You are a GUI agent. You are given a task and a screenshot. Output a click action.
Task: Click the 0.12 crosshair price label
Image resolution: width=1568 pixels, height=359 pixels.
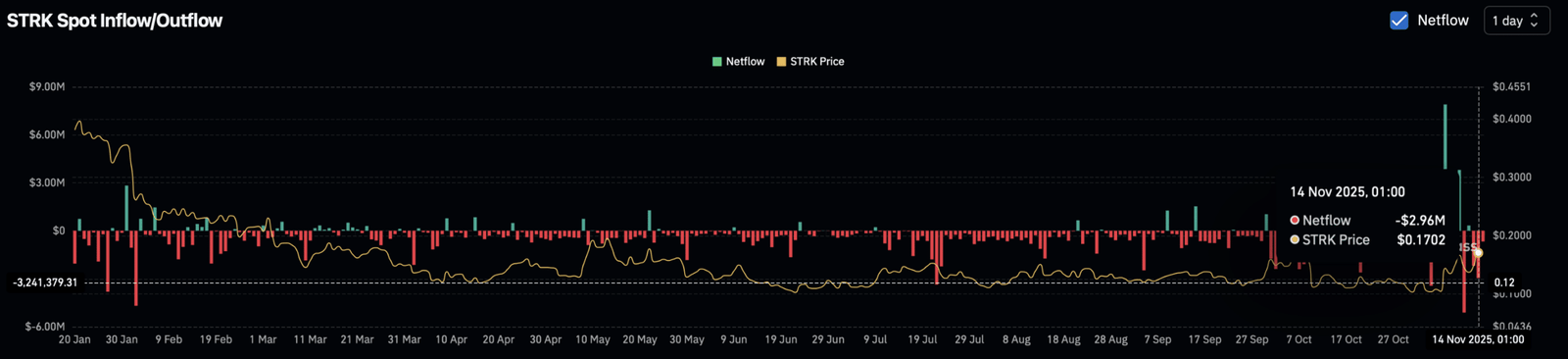1504,282
